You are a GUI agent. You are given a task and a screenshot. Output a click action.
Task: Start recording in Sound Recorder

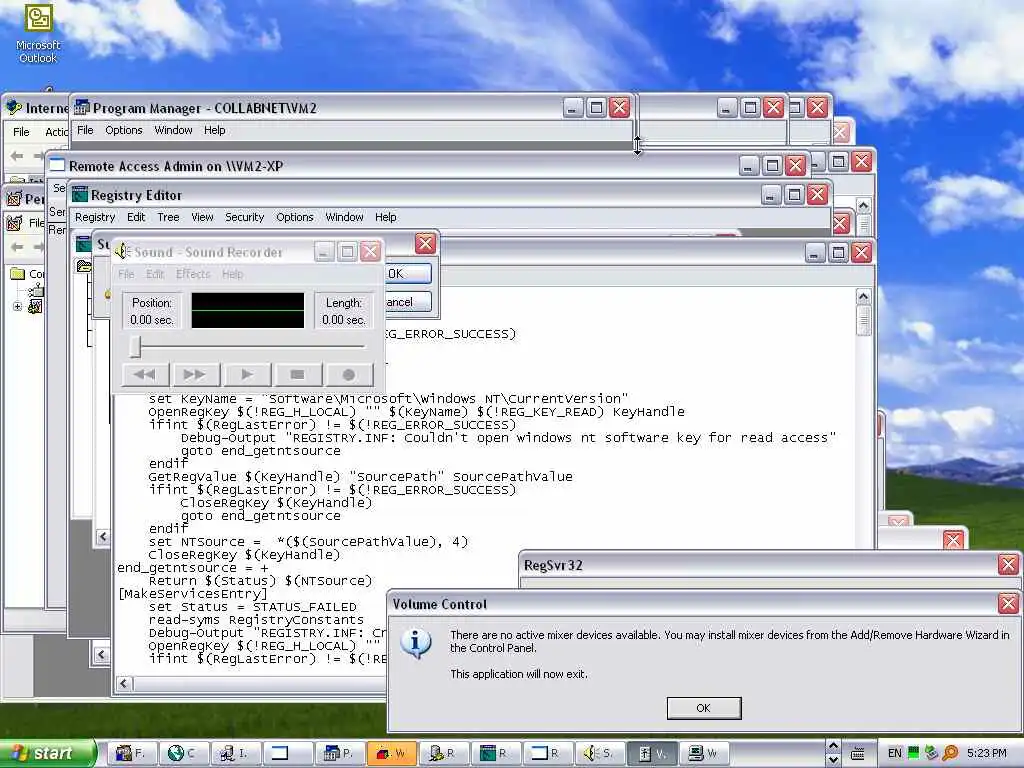(x=349, y=374)
